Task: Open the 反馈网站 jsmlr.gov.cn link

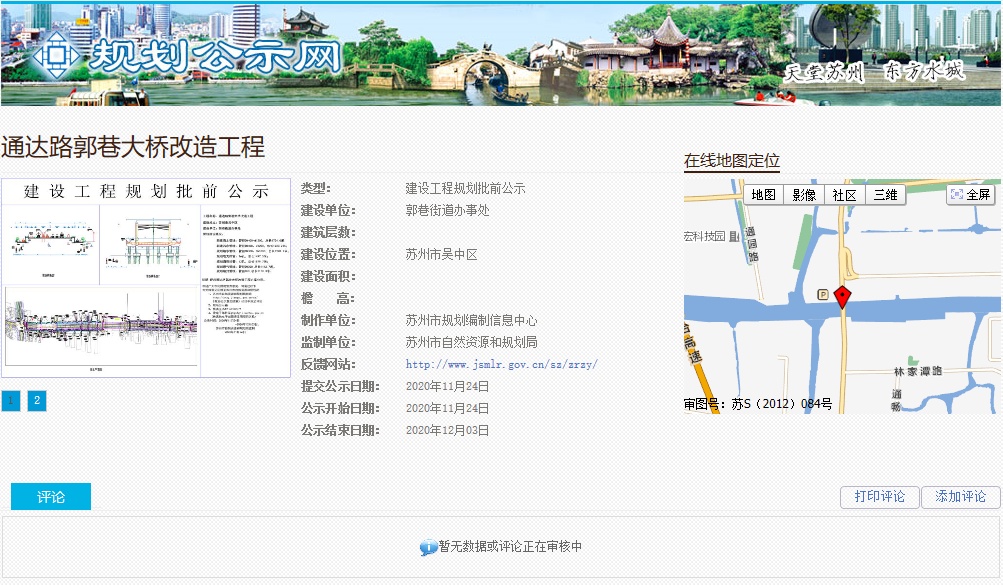Action: click(x=501, y=365)
